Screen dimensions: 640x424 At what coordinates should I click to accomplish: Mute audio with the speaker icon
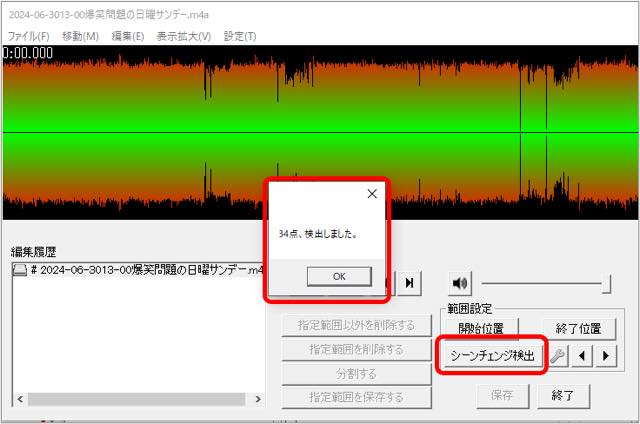click(460, 283)
